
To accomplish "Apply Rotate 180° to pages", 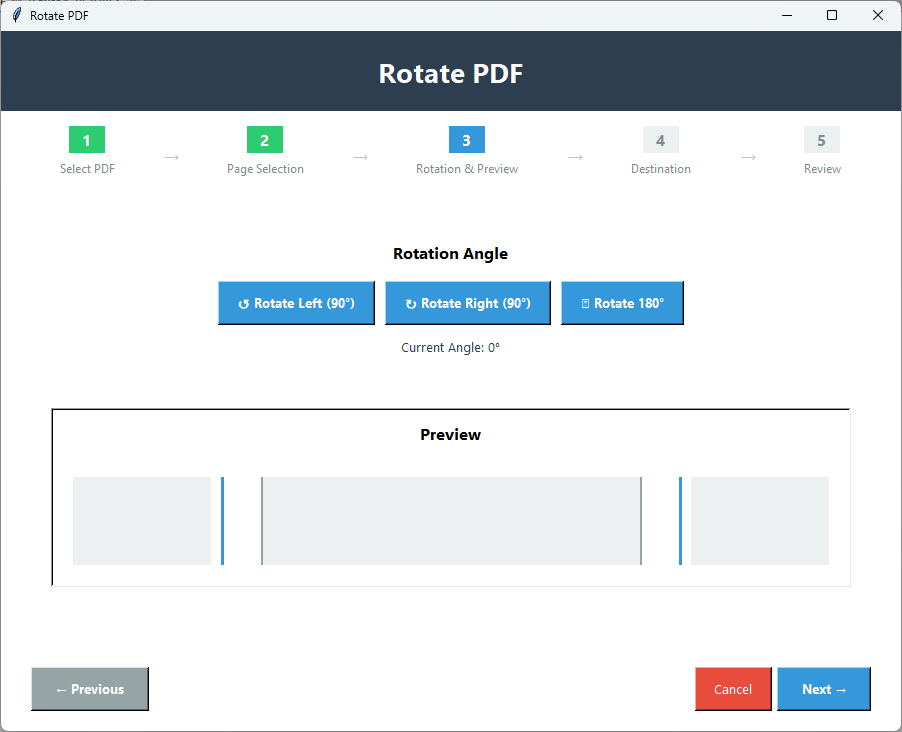I will point(622,302).
